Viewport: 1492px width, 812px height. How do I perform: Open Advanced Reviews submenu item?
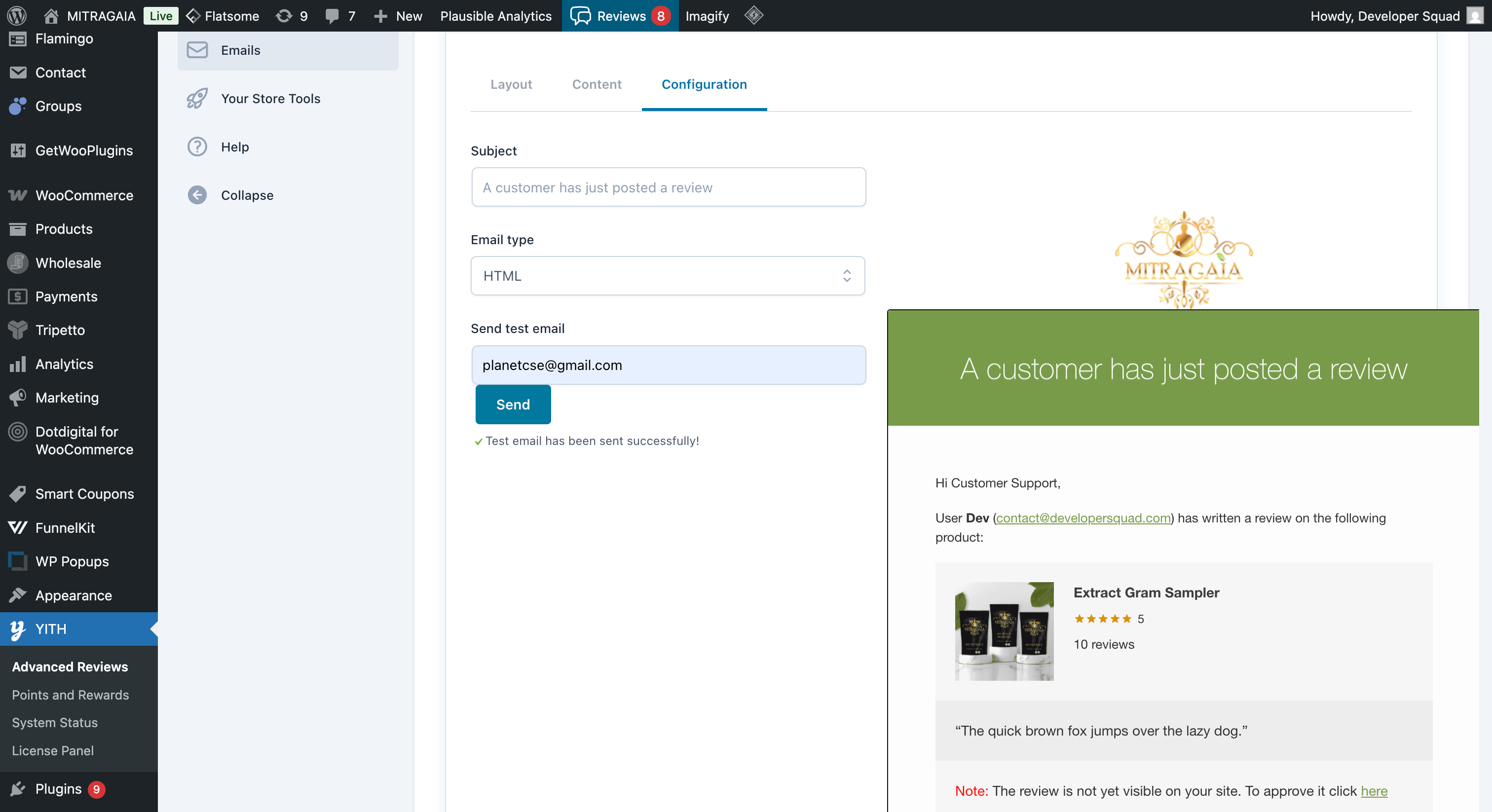click(70, 666)
